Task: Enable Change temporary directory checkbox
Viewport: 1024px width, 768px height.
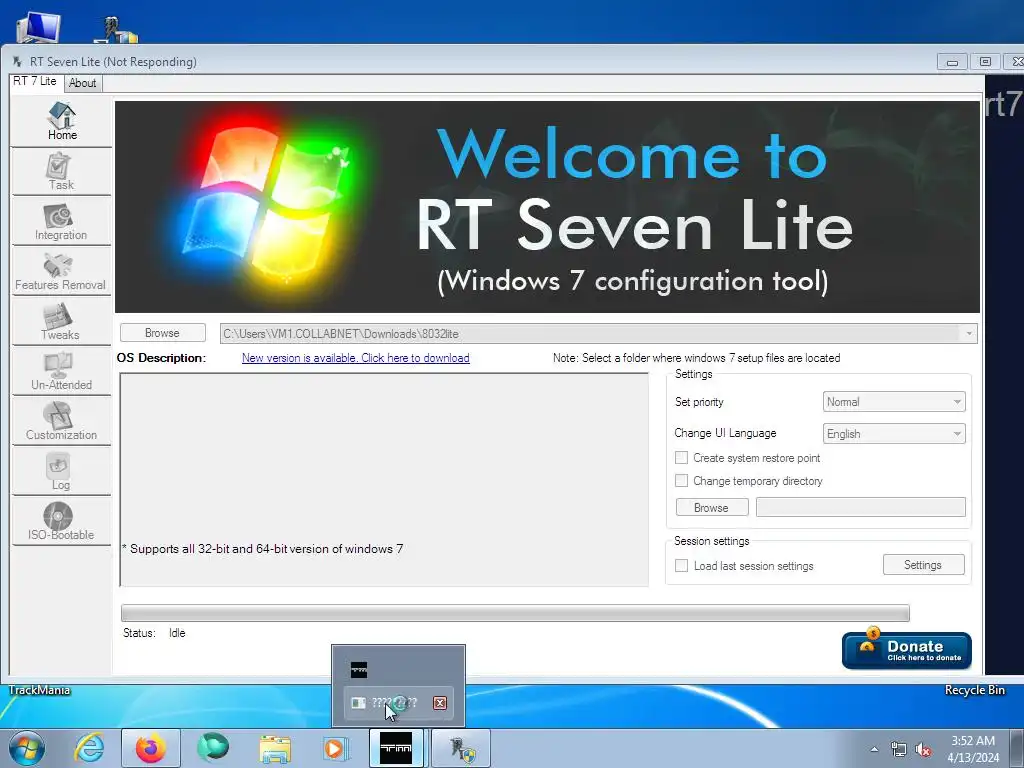Action: pos(681,481)
